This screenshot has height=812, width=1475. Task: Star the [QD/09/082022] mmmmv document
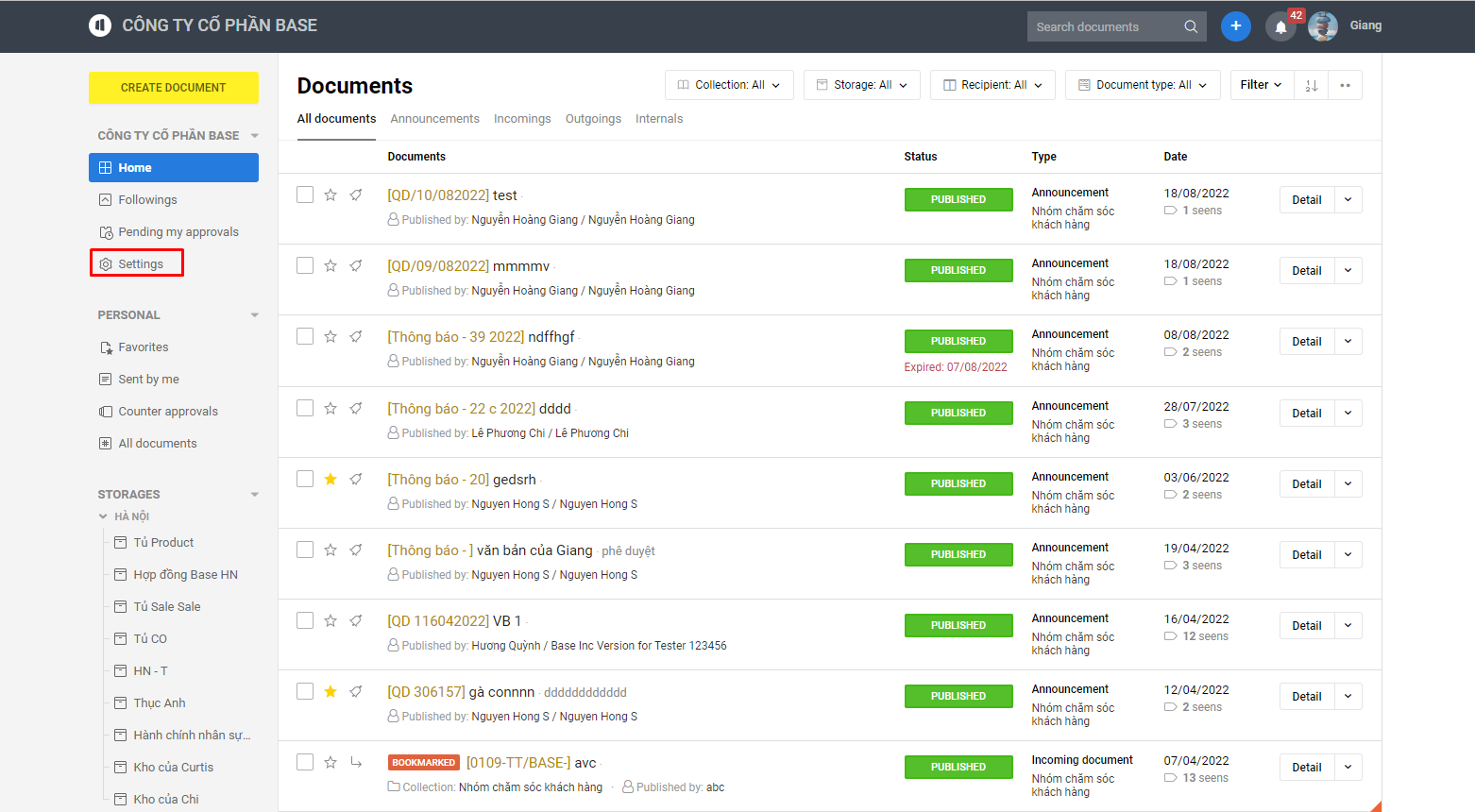click(331, 265)
